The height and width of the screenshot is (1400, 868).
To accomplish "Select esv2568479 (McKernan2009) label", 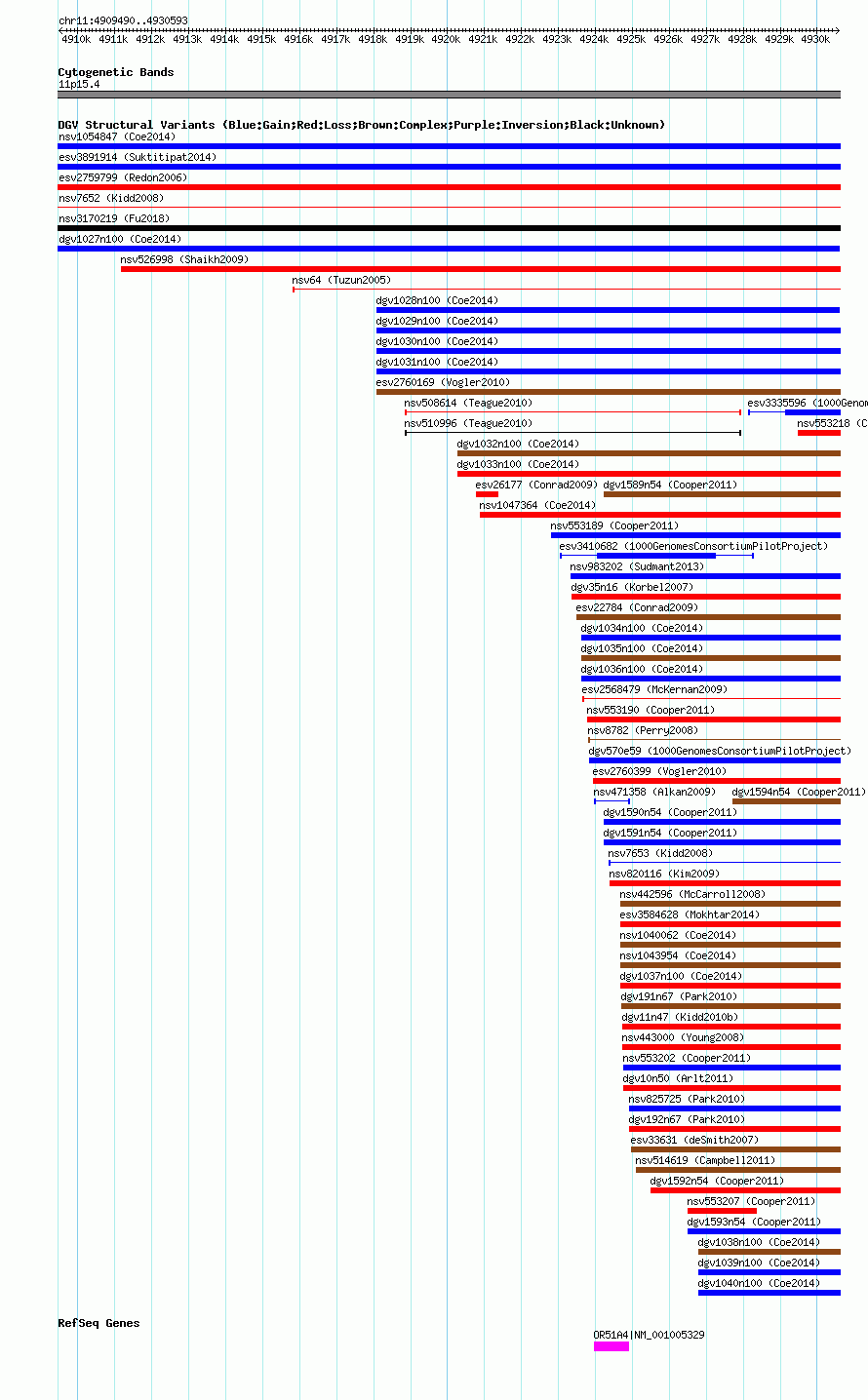I will click(x=654, y=689).
